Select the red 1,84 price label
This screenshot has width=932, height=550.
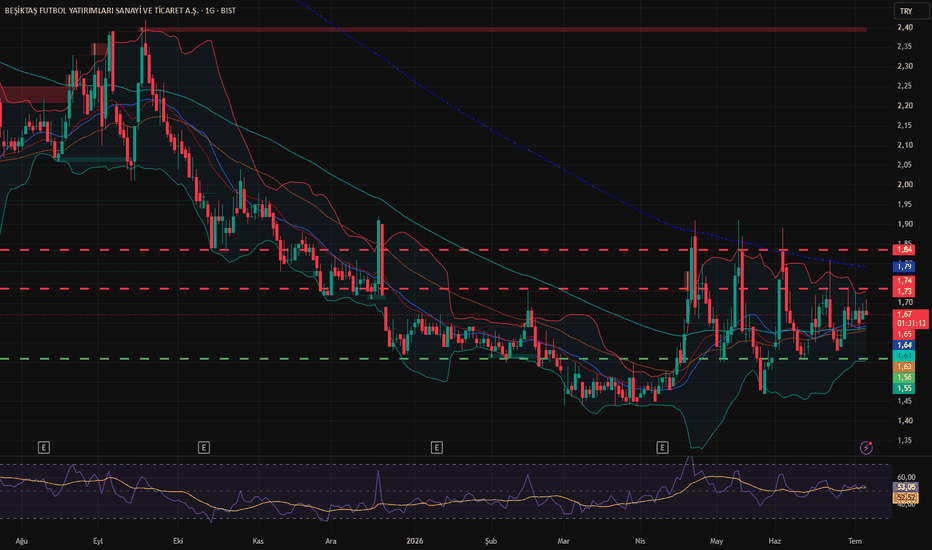pos(904,249)
